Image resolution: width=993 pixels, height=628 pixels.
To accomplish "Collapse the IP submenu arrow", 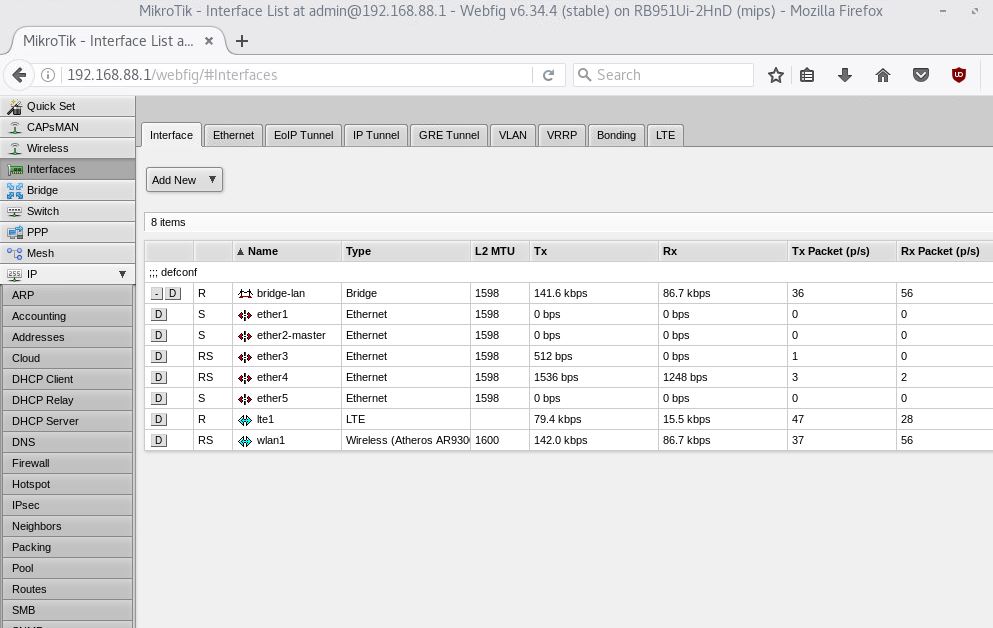I will (x=122, y=274).
